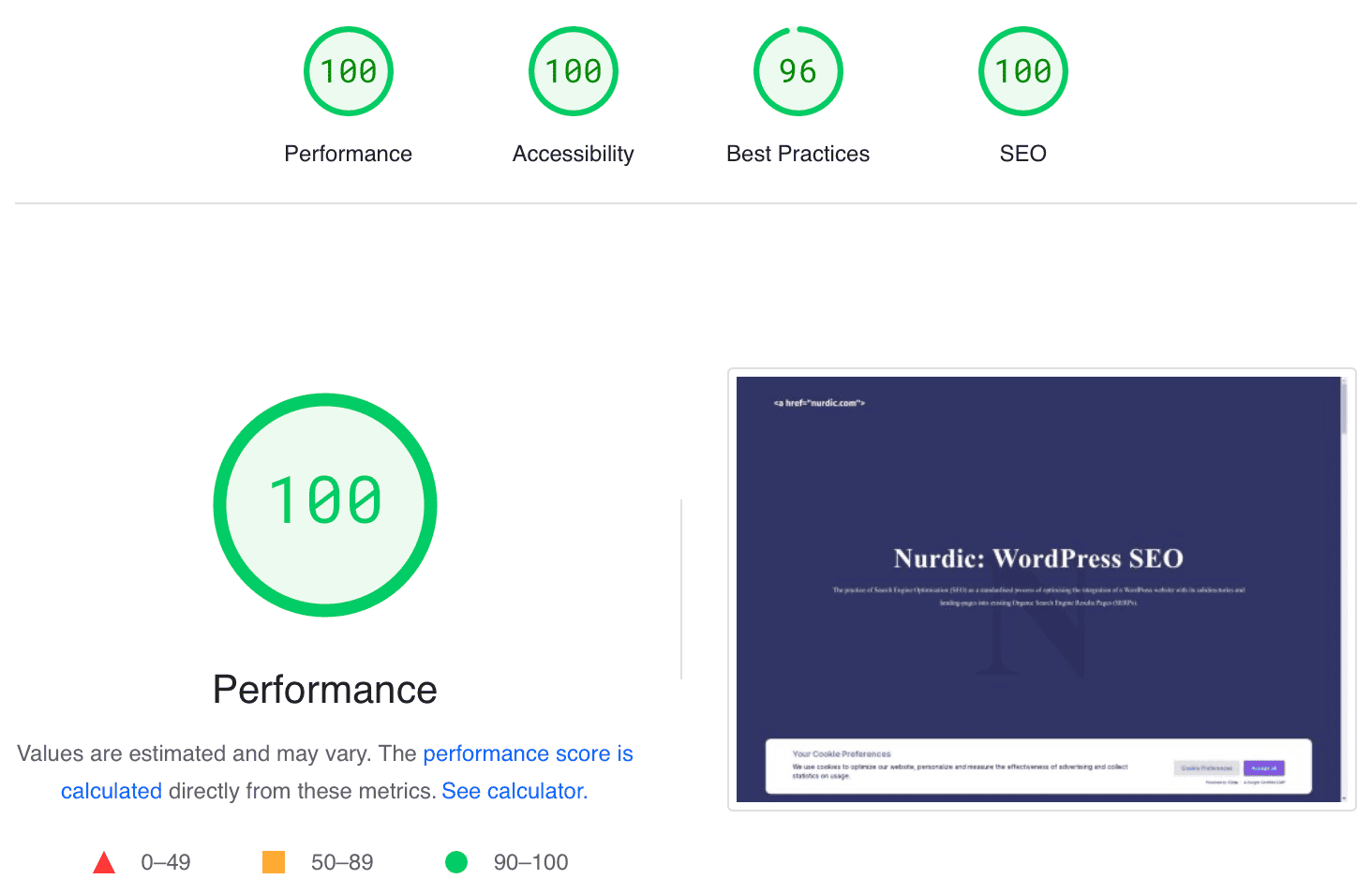Open the 'See calculator' link
This screenshot has height=894, width=1372.
[x=513, y=791]
